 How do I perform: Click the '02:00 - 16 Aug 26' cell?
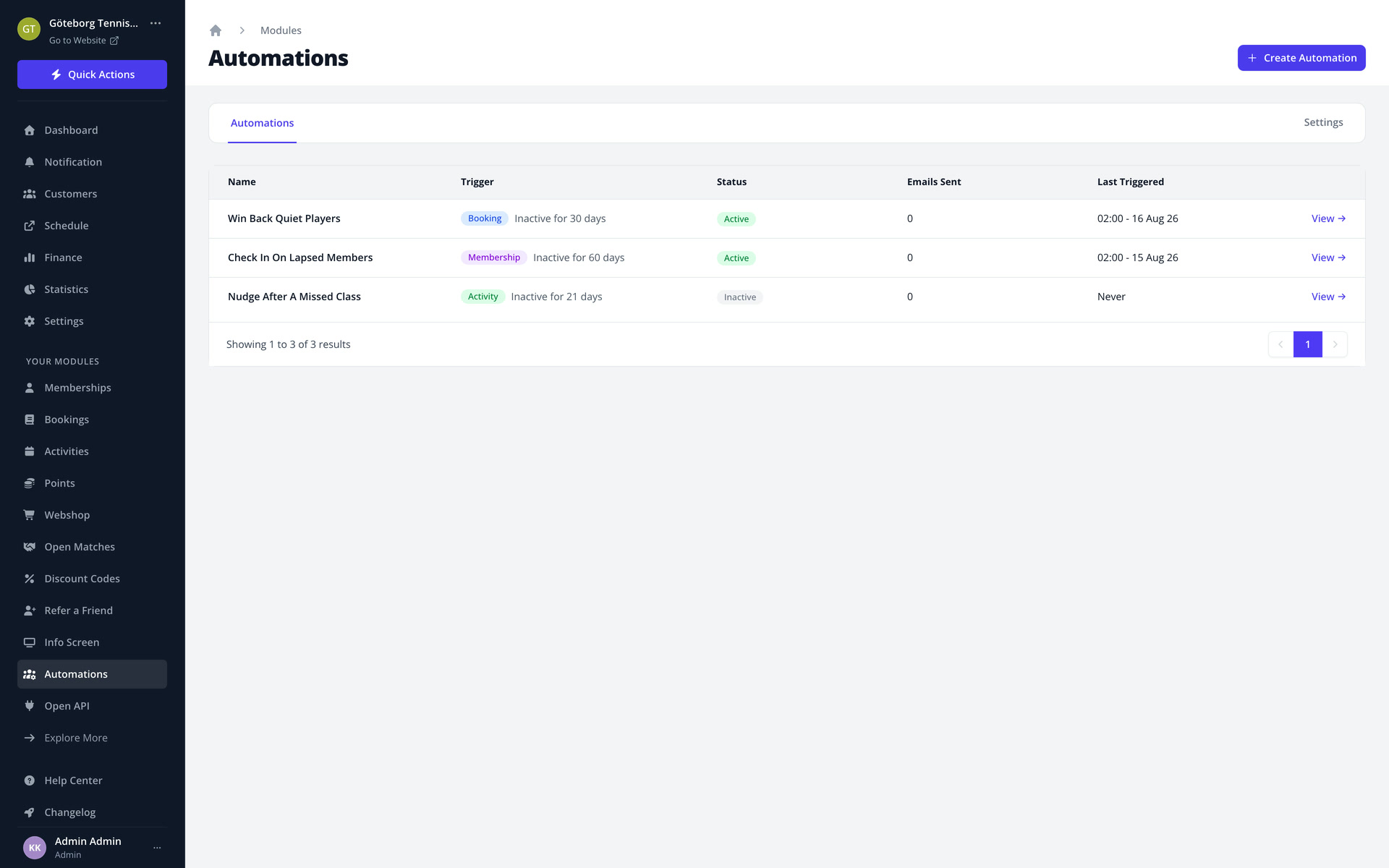tap(1137, 218)
